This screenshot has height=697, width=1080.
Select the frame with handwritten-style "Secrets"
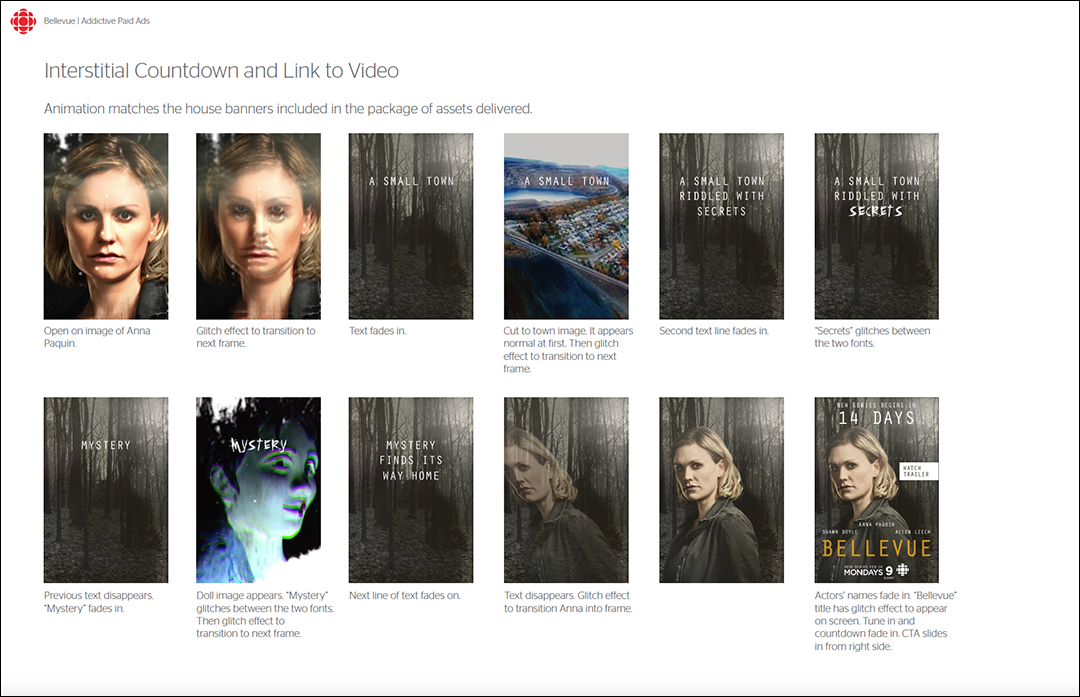tap(877, 226)
